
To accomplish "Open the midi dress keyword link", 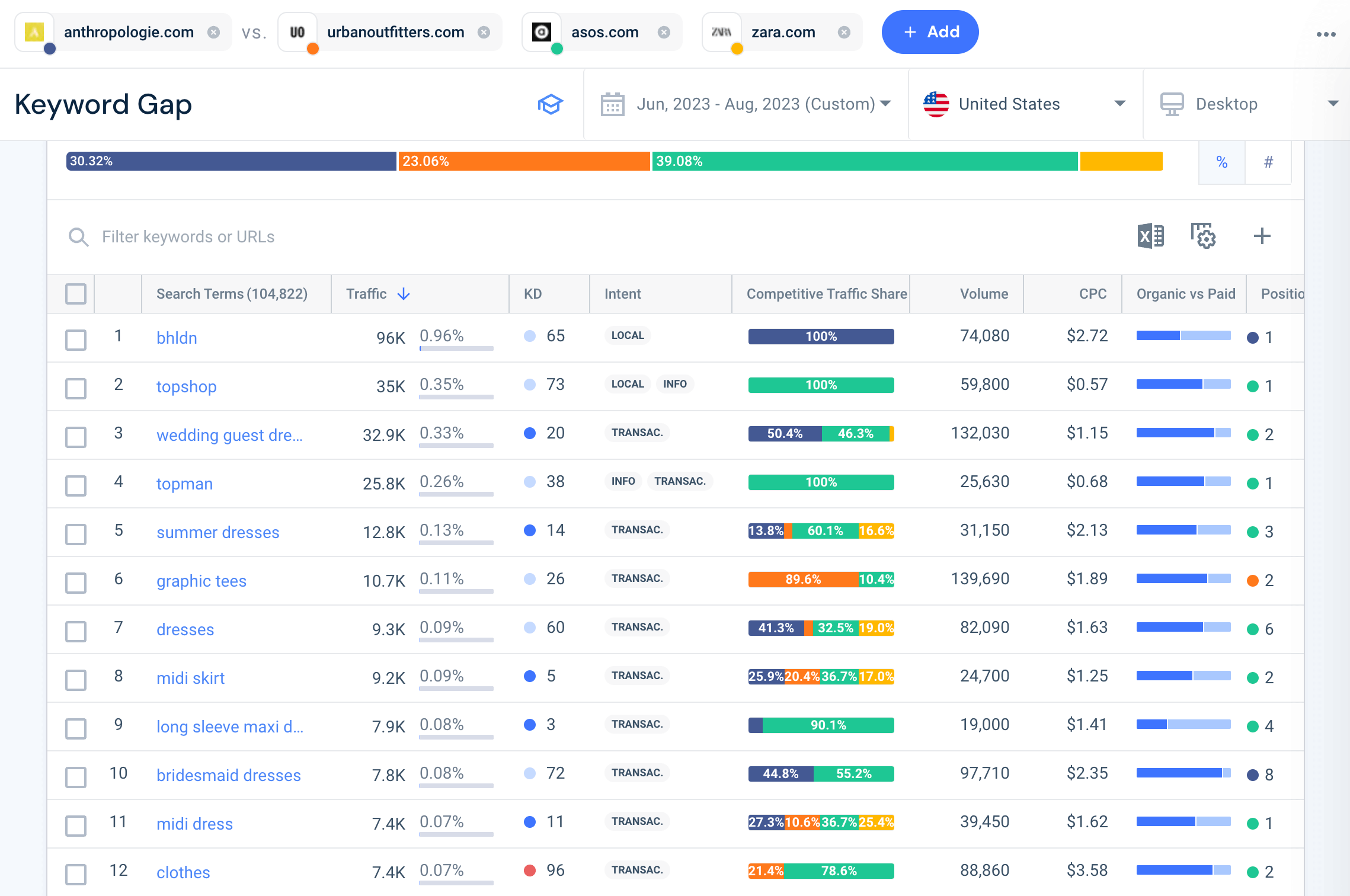I will 194,824.
